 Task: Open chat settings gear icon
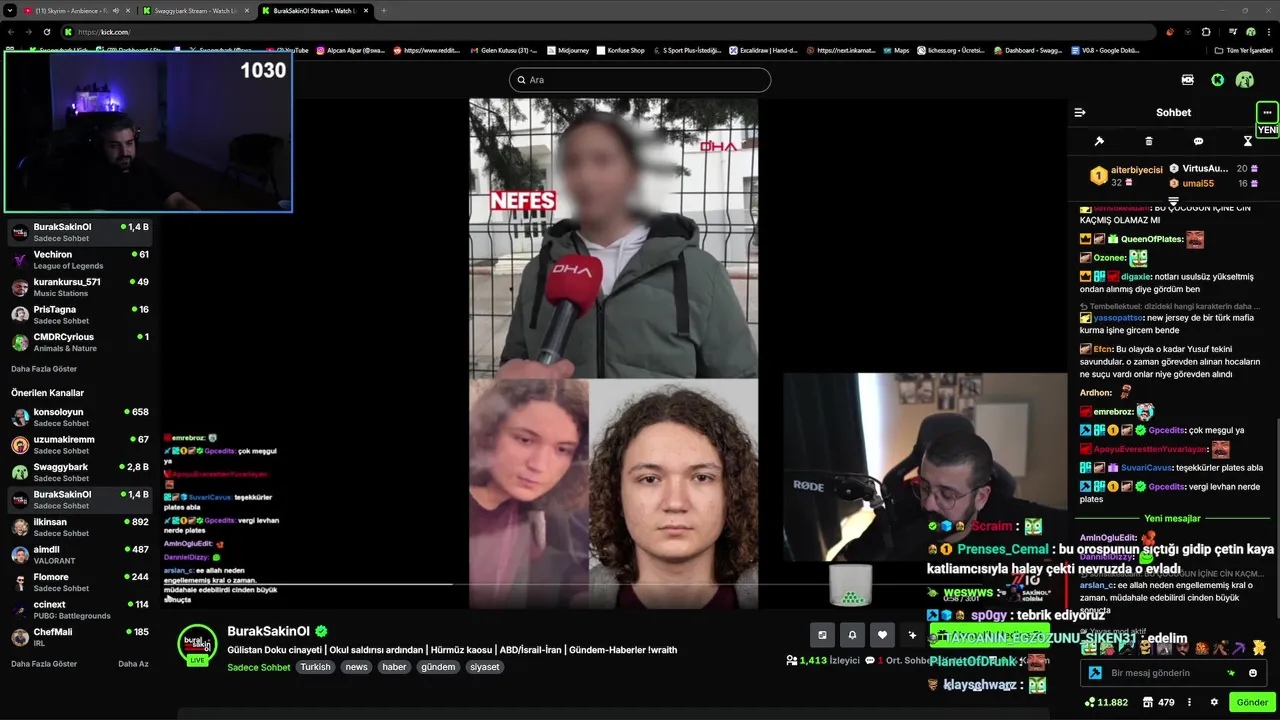(1214, 702)
